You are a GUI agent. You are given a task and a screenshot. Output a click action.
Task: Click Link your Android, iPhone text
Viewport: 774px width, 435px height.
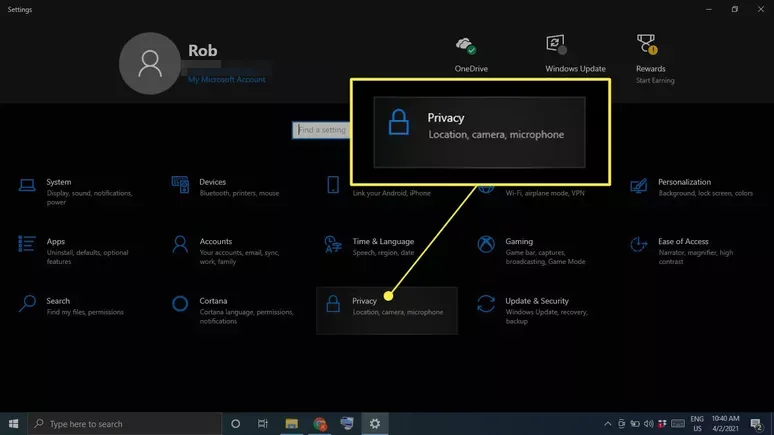pos(391,193)
